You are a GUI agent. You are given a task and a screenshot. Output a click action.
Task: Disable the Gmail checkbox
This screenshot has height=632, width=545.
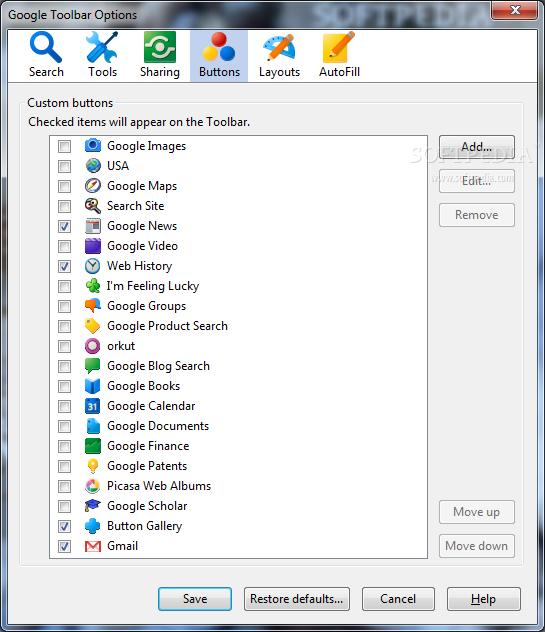pos(64,547)
